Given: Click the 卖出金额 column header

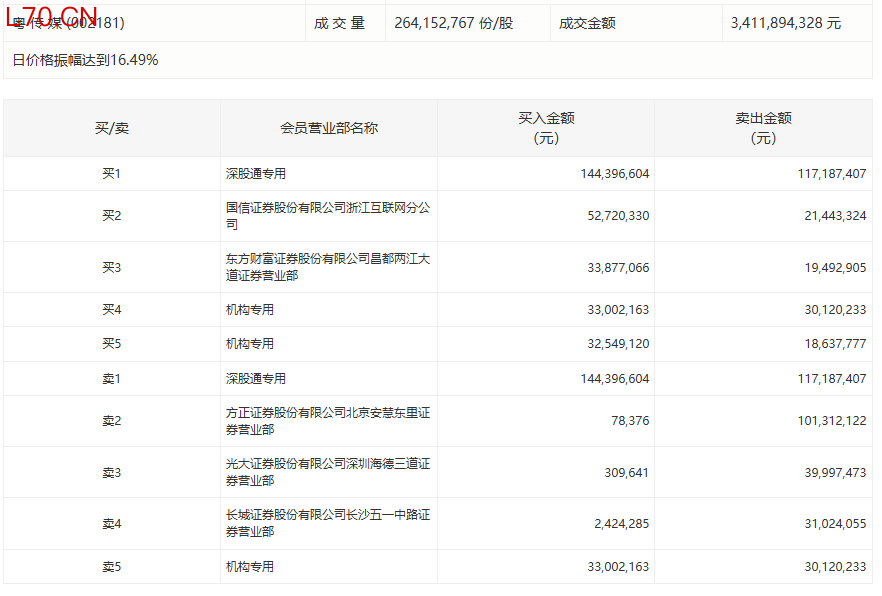Looking at the screenshot, I should pyautogui.click(x=763, y=128).
